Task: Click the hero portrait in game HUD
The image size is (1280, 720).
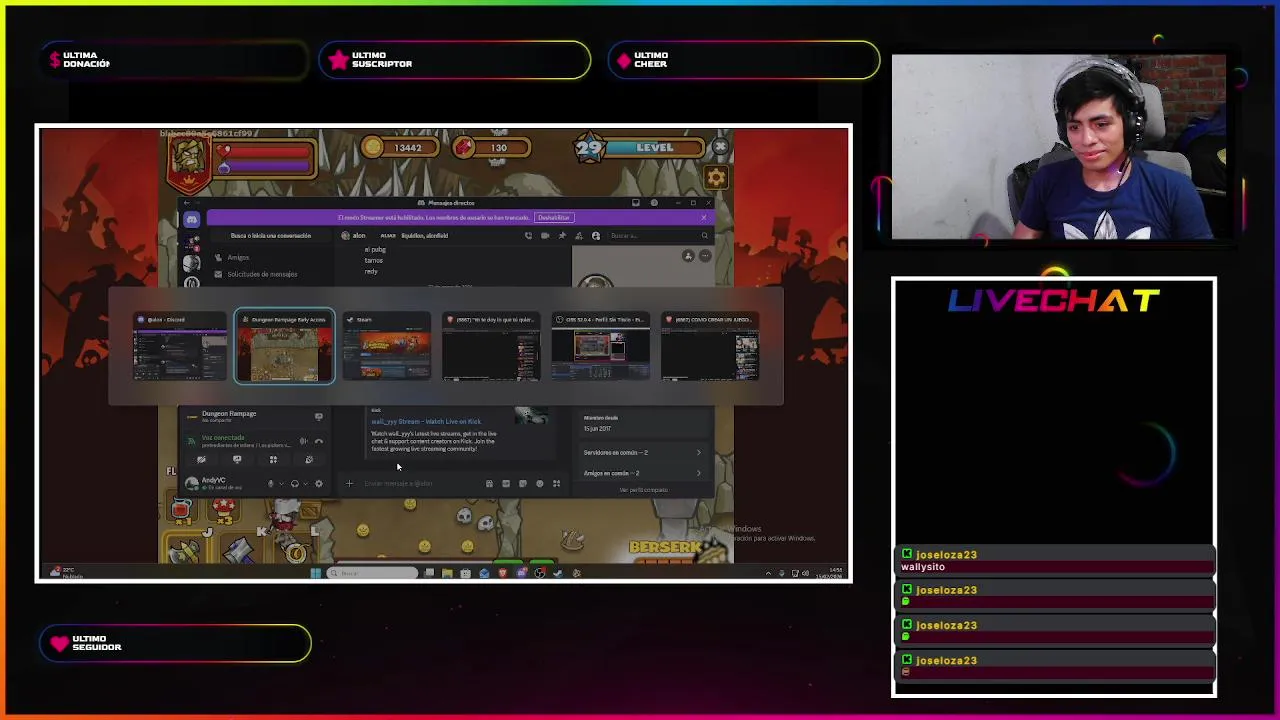Action: pos(188,161)
